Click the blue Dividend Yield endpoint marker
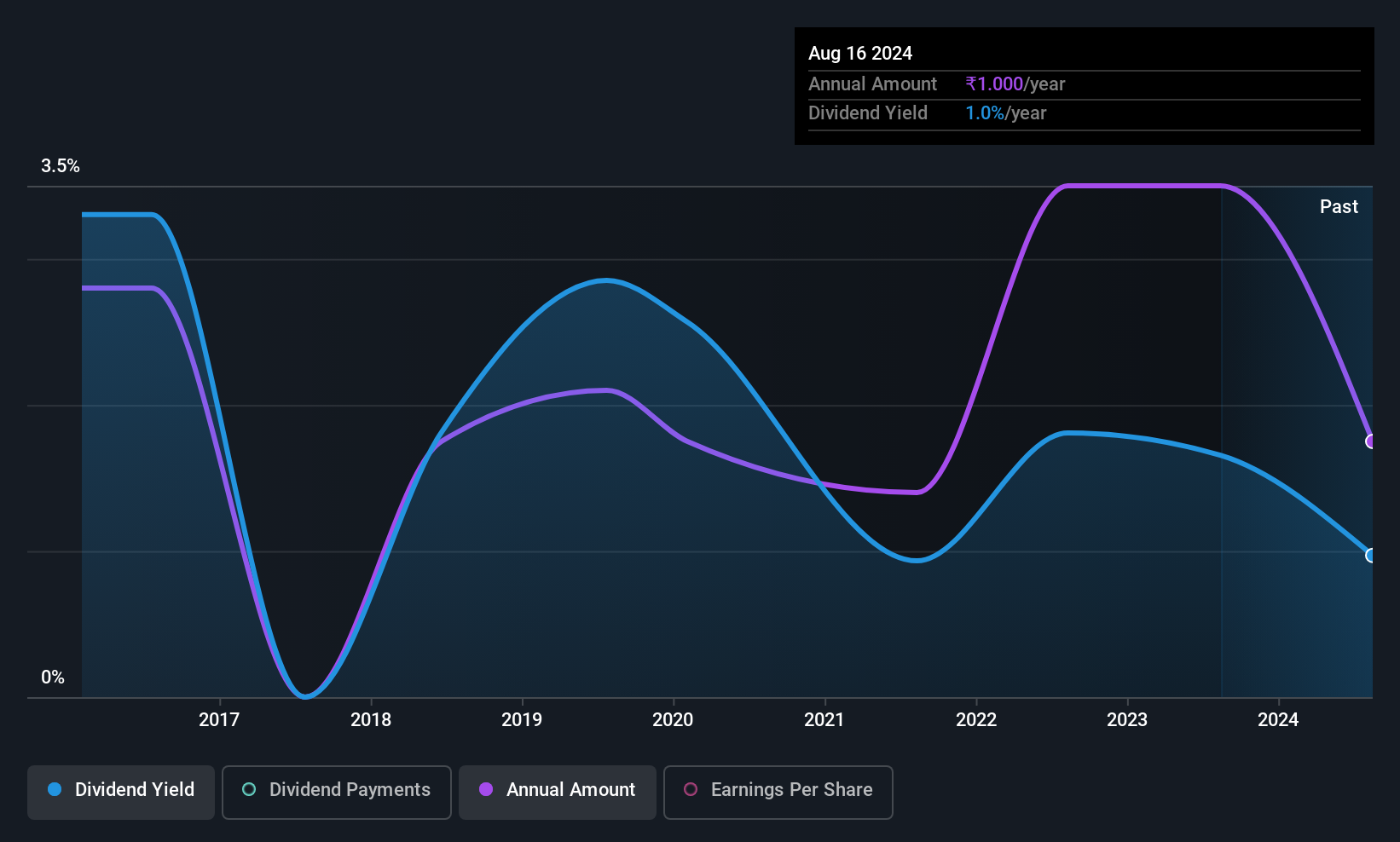Viewport: 1400px width, 842px height. (1371, 556)
